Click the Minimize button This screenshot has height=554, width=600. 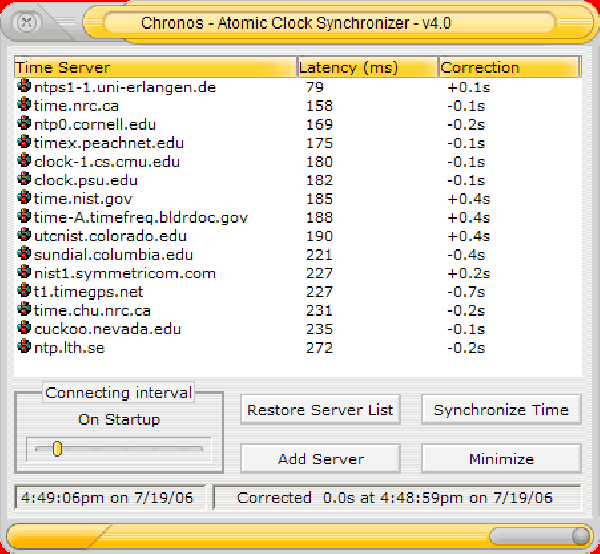click(x=501, y=459)
